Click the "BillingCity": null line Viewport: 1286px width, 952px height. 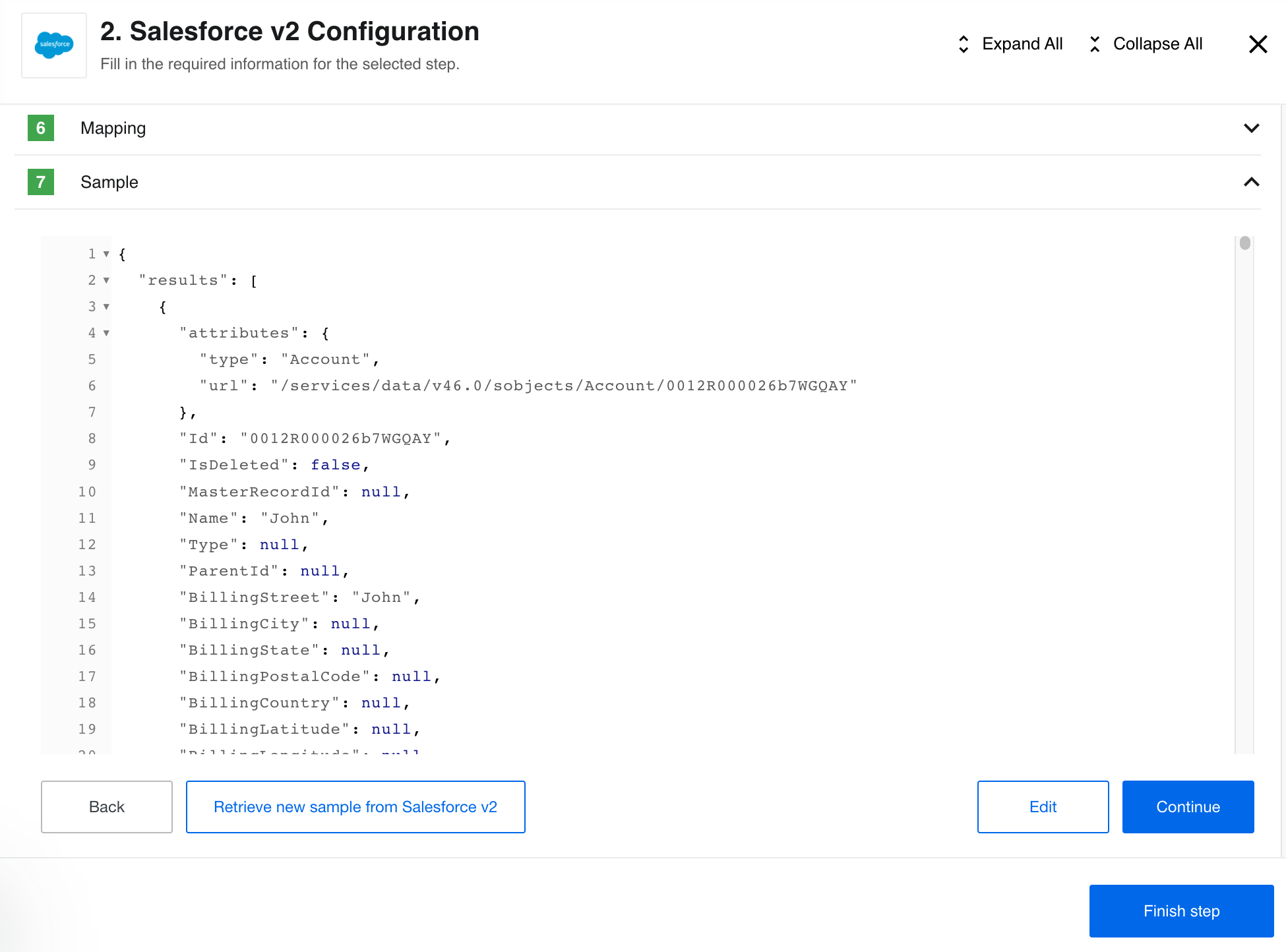point(280,624)
